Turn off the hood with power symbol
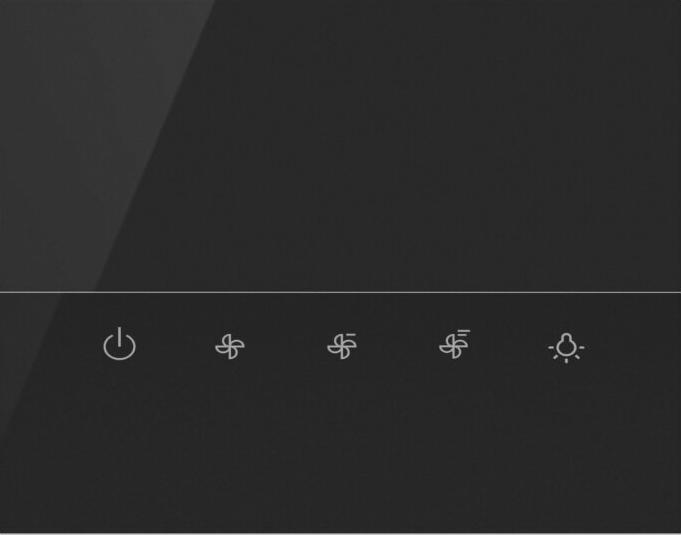The height and width of the screenshot is (535, 681). coord(119,344)
